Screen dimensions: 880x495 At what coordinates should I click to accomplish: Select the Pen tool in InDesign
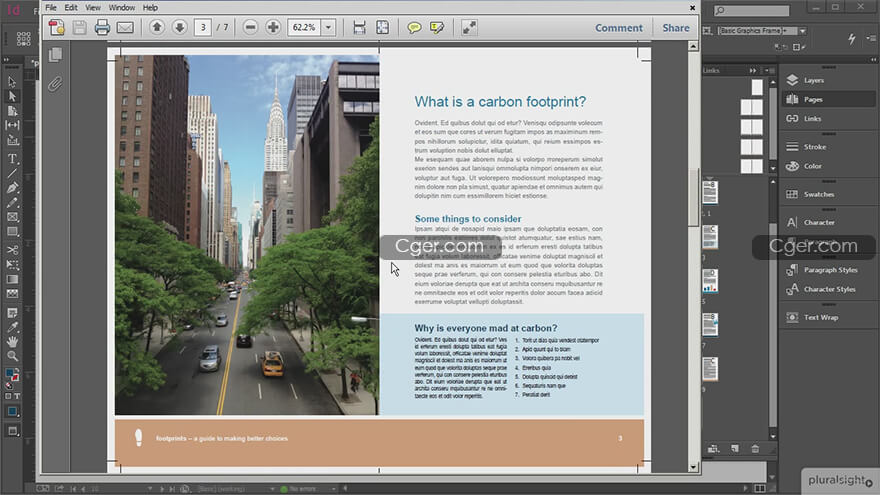click(12, 188)
